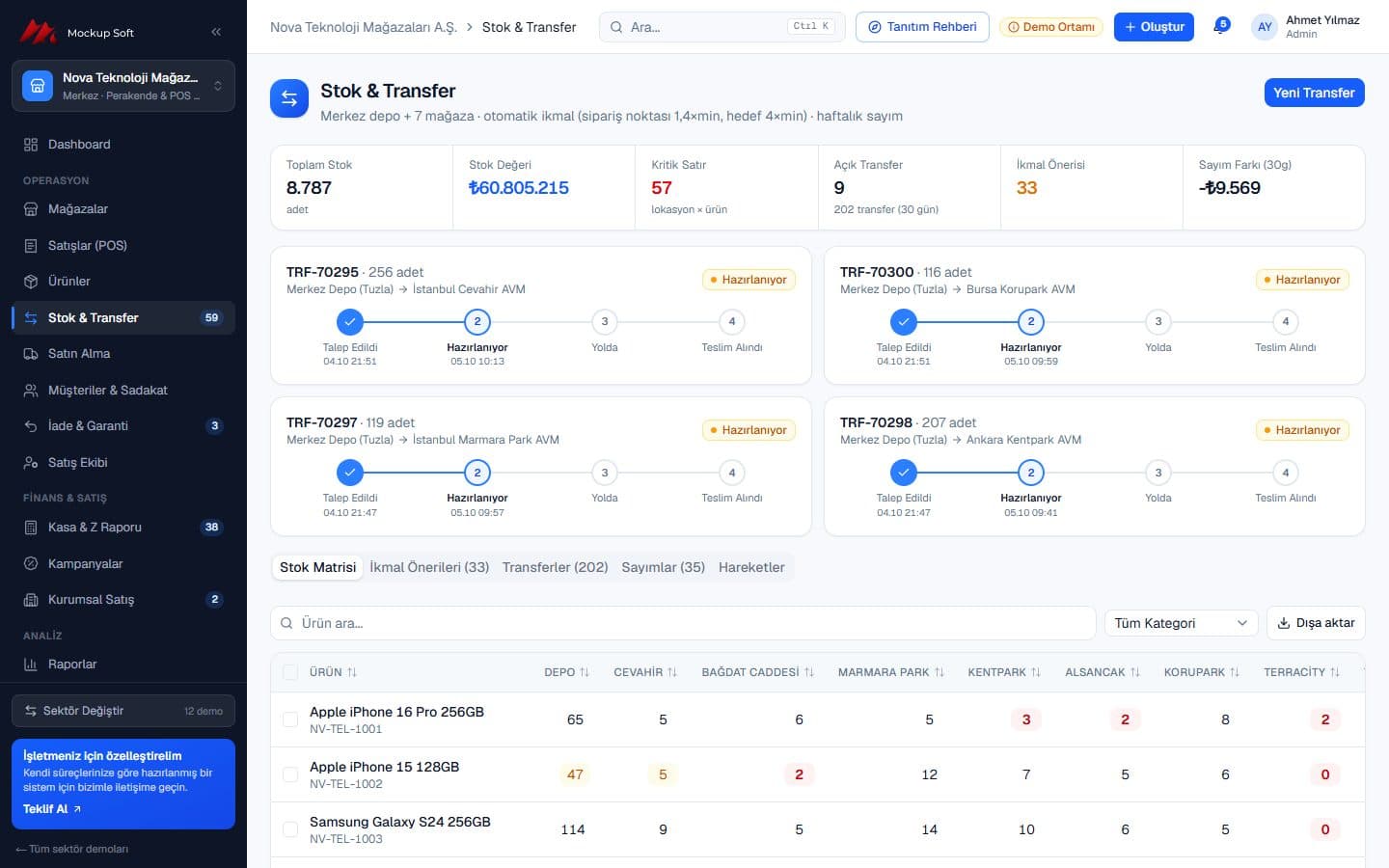Click the Kampanyalar discount icon
The width and height of the screenshot is (1389, 868).
[31, 564]
